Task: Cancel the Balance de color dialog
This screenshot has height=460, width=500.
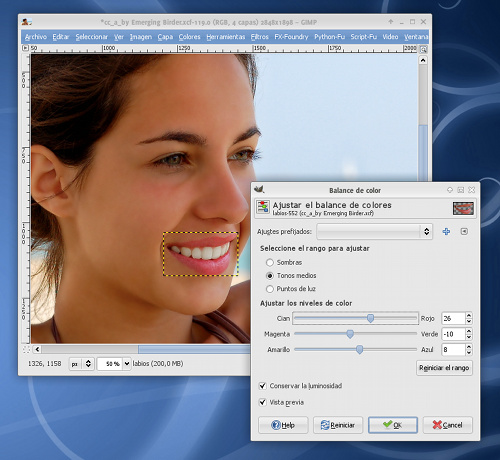Action: coord(448,425)
